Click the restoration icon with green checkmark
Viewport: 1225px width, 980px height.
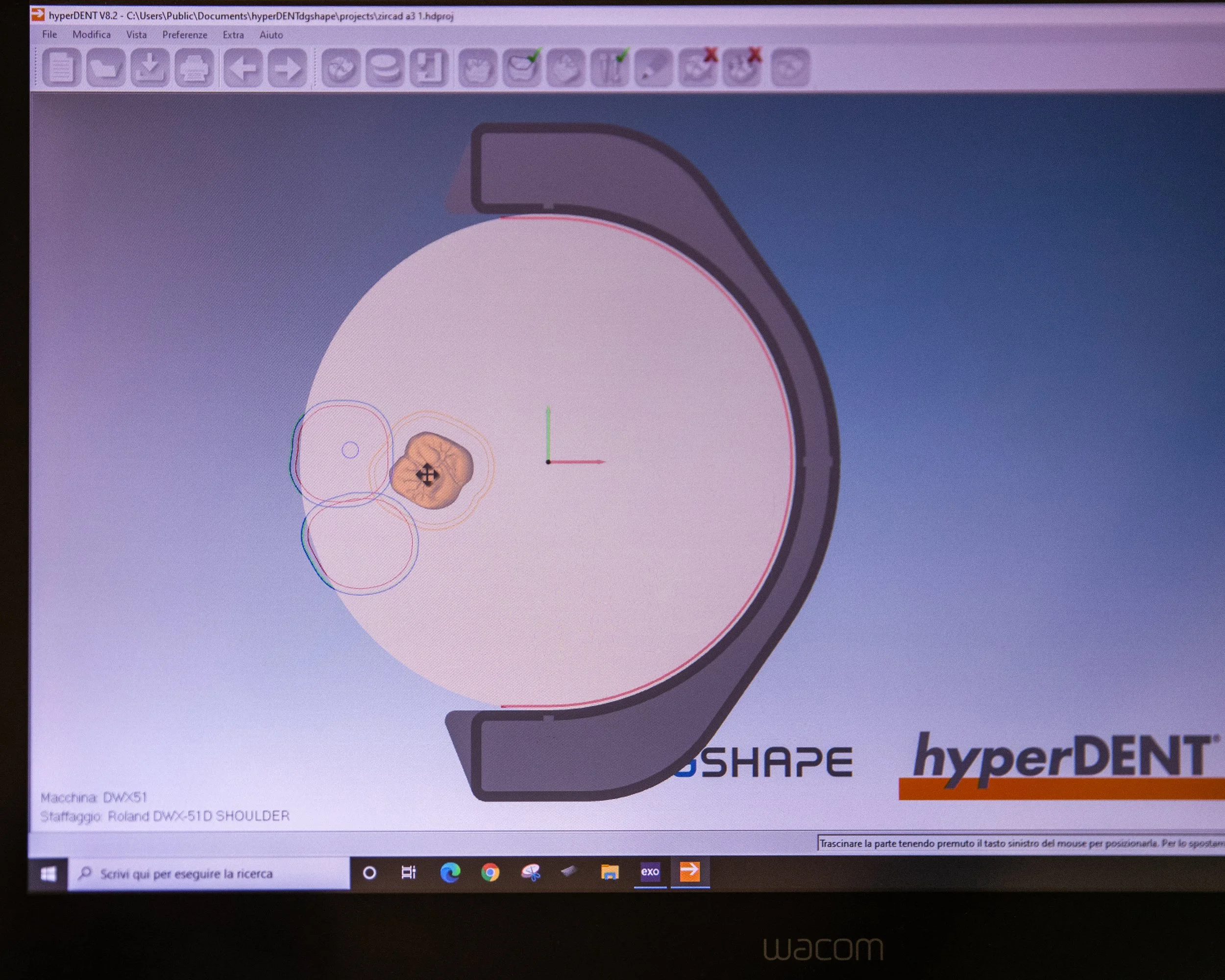pyautogui.click(x=521, y=68)
